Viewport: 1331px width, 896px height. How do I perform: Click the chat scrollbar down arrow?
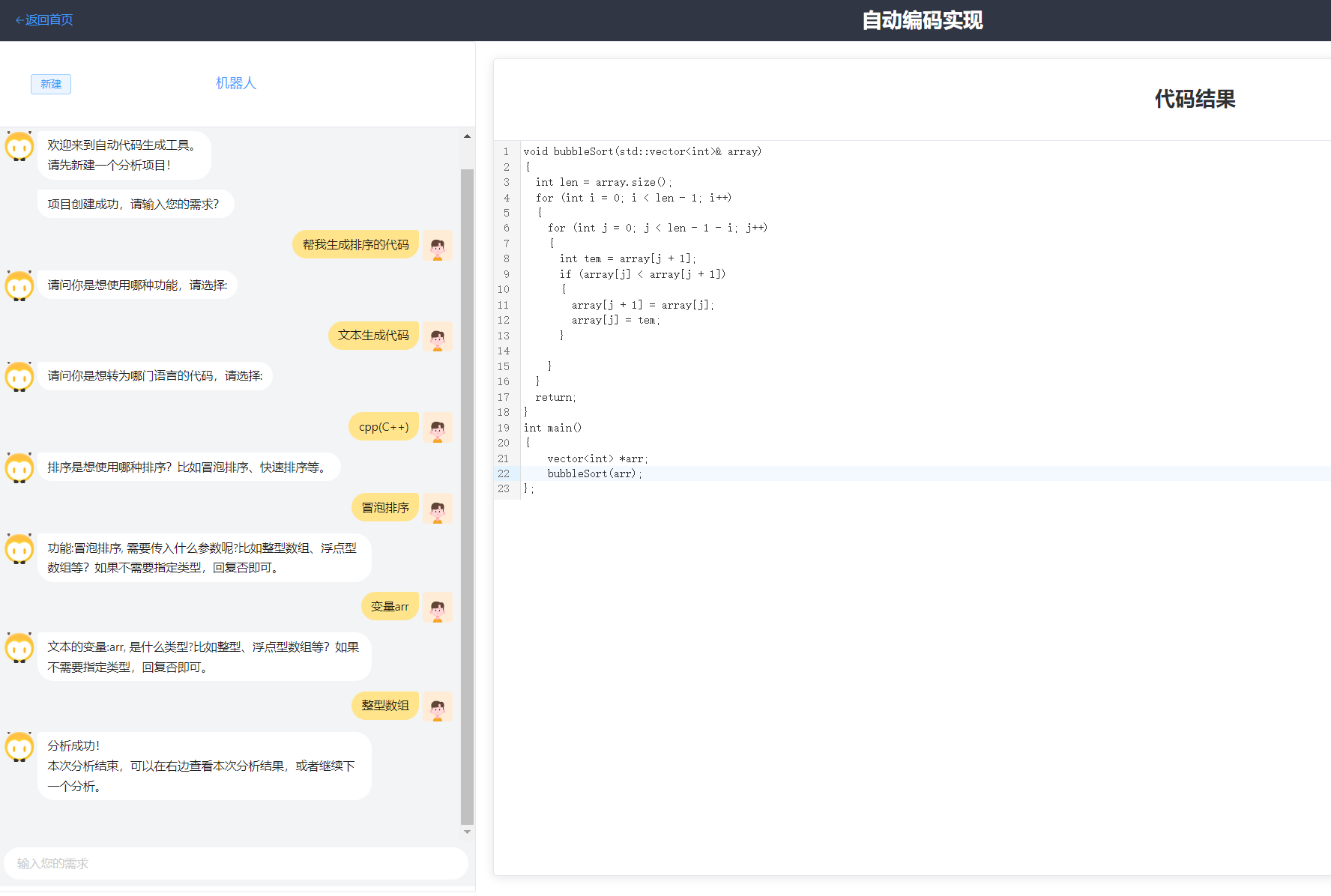click(467, 832)
